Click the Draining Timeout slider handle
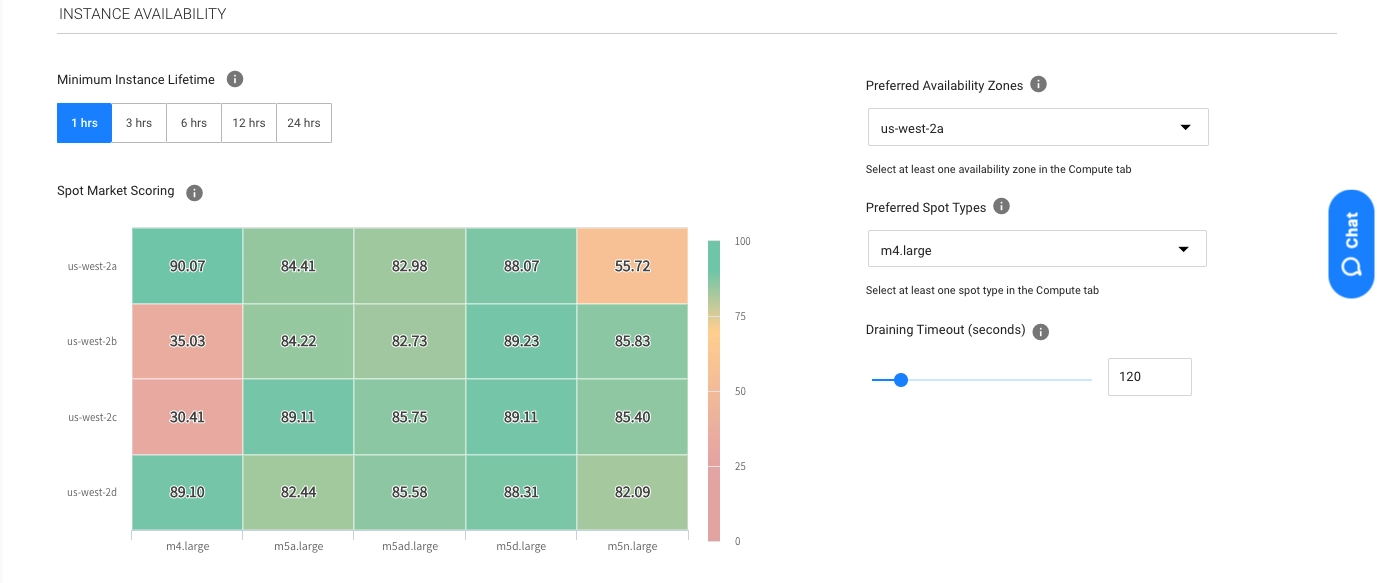The image size is (1377, 583). tap(901, 380)
